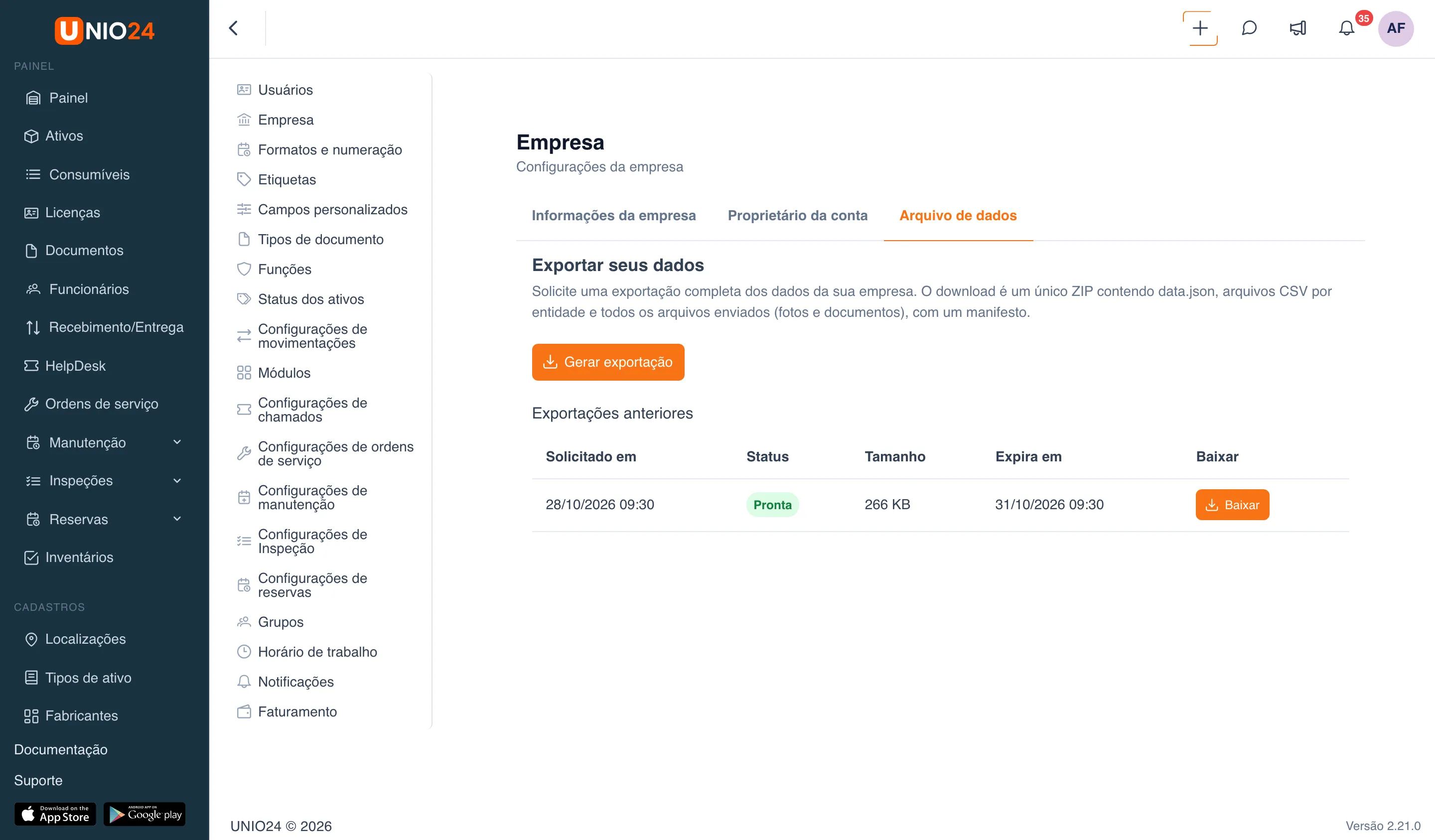The width and height of the screenshot is (1435, 840).
Task: Switch to Informações da empresa tab
Action: coord(613,215)
